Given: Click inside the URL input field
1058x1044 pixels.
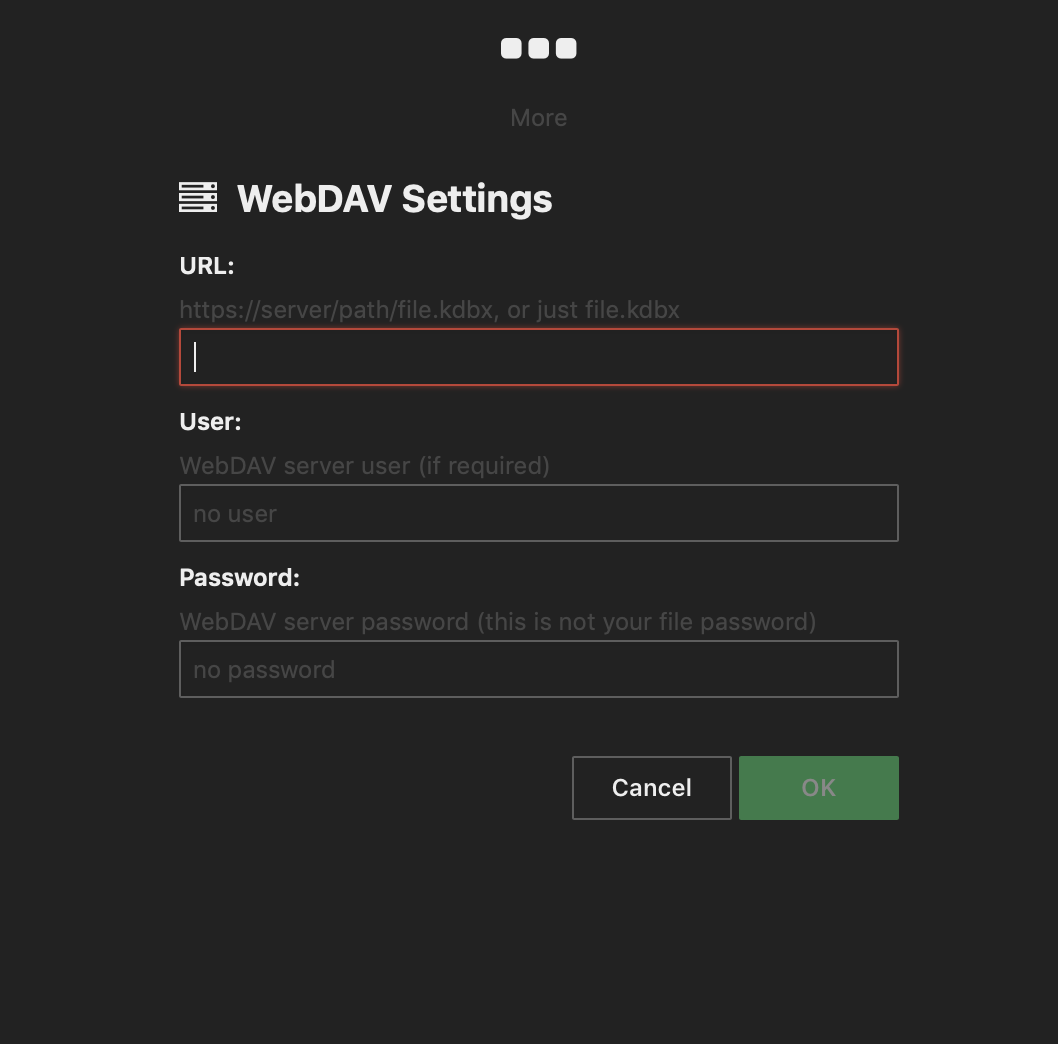Looking at the screenshot, I should pos(538,356).
